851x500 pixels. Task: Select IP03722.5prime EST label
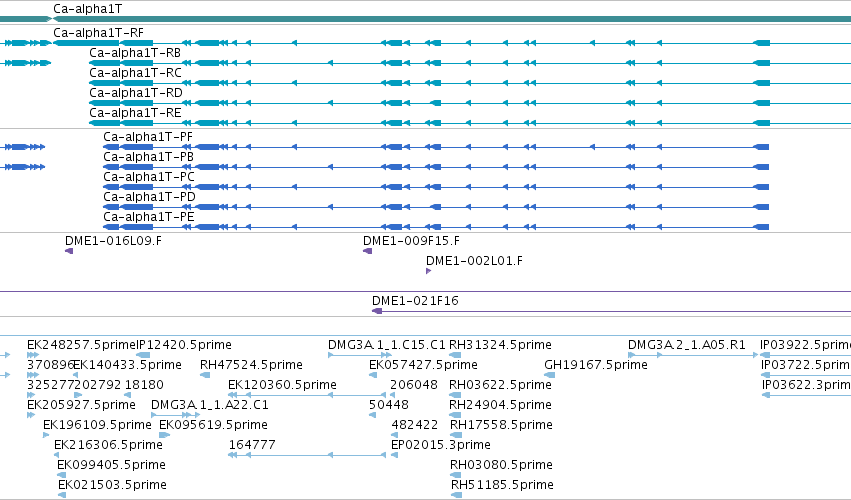point(806,365)
